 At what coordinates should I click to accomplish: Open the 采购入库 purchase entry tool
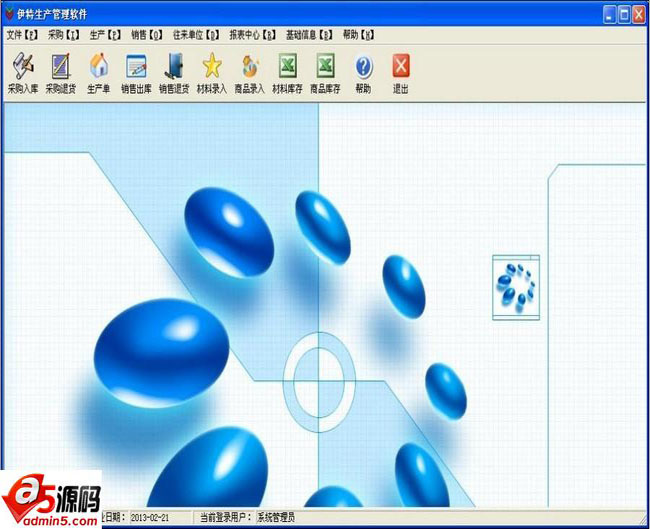click(x=23, y=73)
